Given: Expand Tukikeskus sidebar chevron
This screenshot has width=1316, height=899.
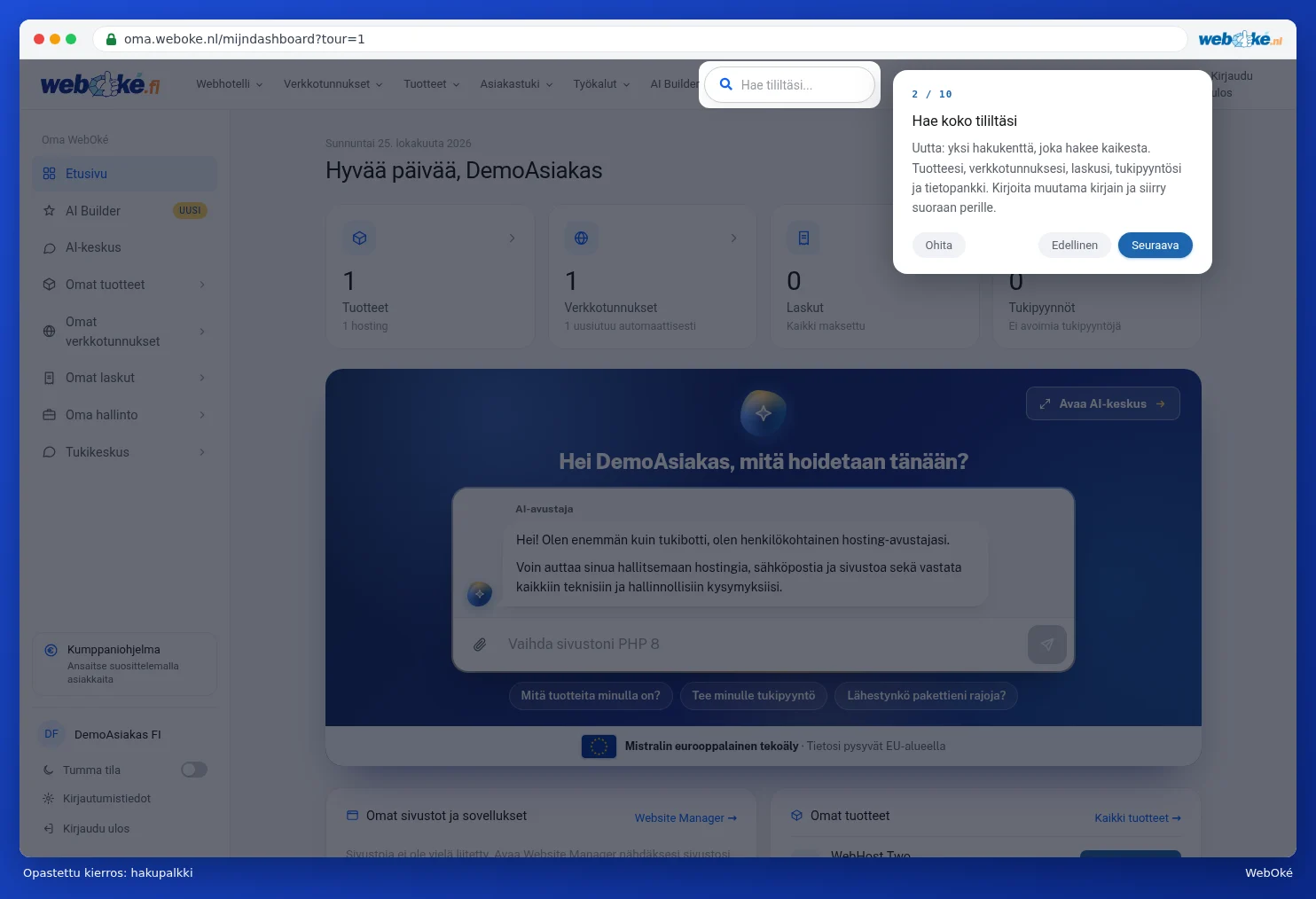Looking at the screenshot, I should (x=202, y=452).
